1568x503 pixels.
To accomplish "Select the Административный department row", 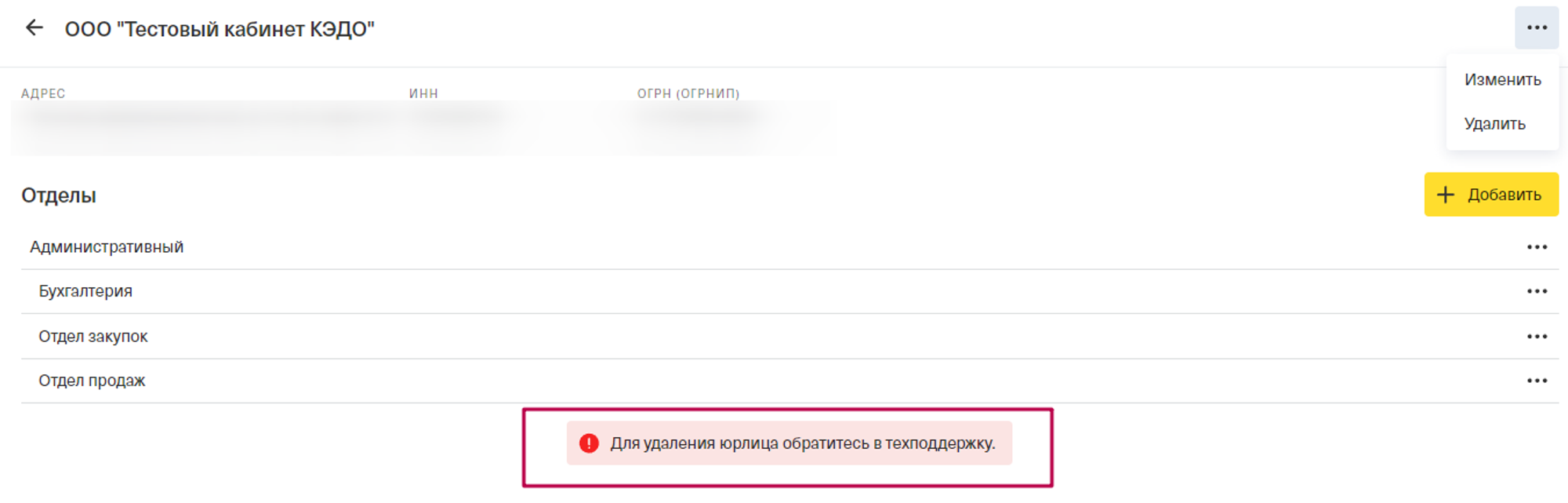I will pyautogui.click(x=107, y=247).
